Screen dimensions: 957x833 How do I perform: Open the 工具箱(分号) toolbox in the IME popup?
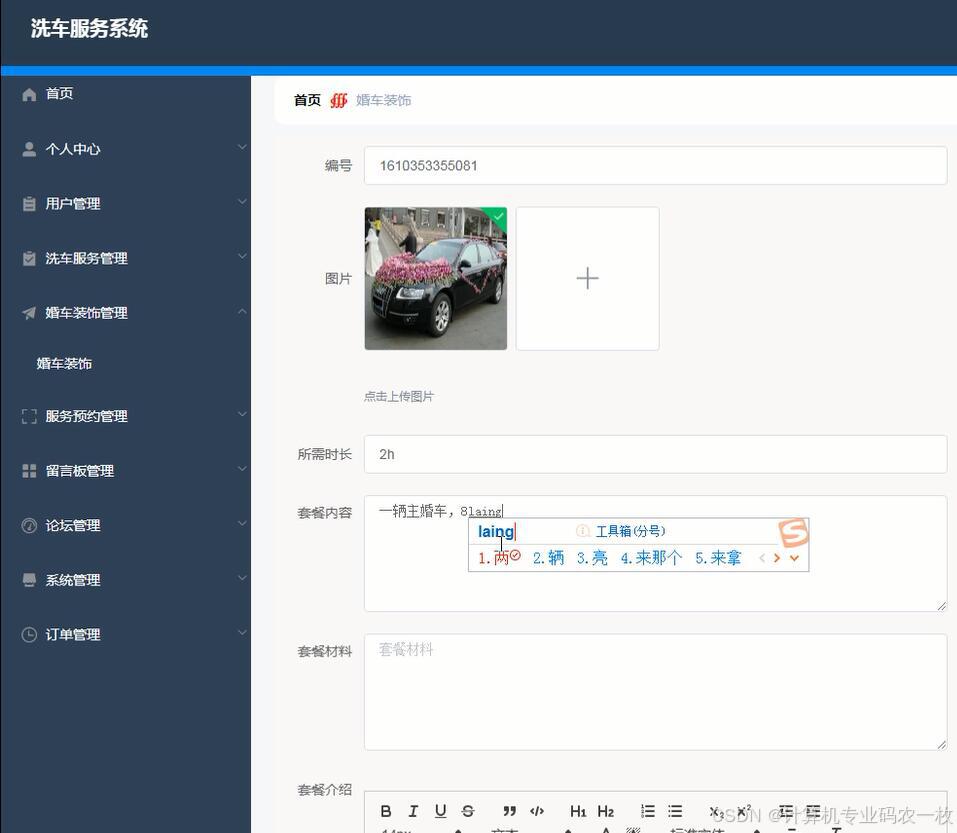[x=630, y=531]
